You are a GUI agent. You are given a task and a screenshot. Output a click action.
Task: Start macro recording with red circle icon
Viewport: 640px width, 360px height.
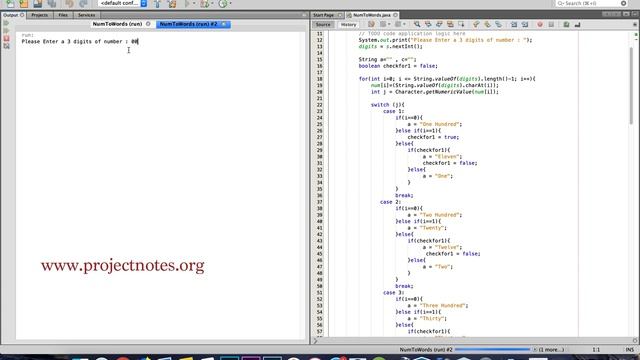coord(540,25)
